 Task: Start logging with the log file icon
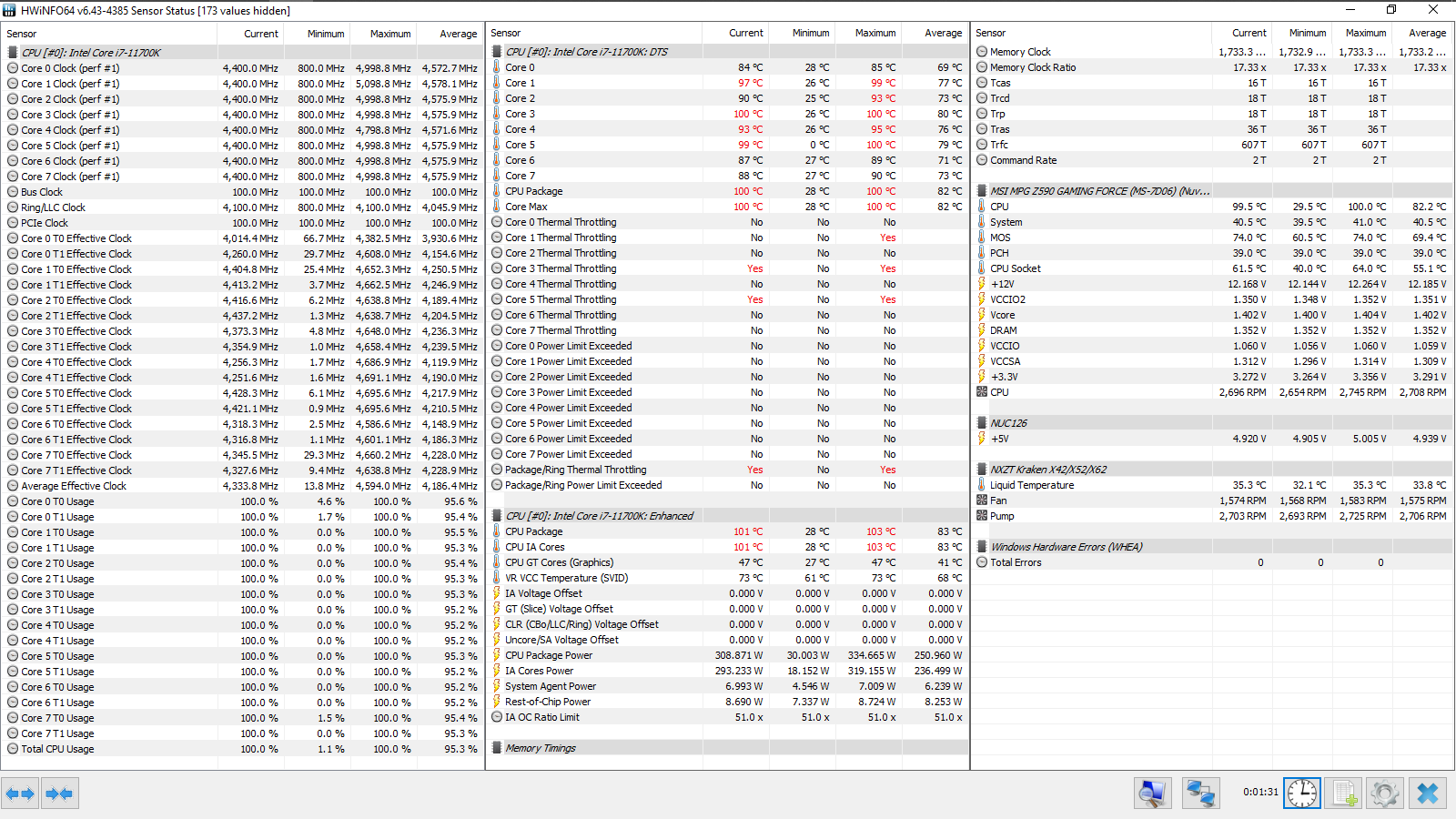(1343, 794)
